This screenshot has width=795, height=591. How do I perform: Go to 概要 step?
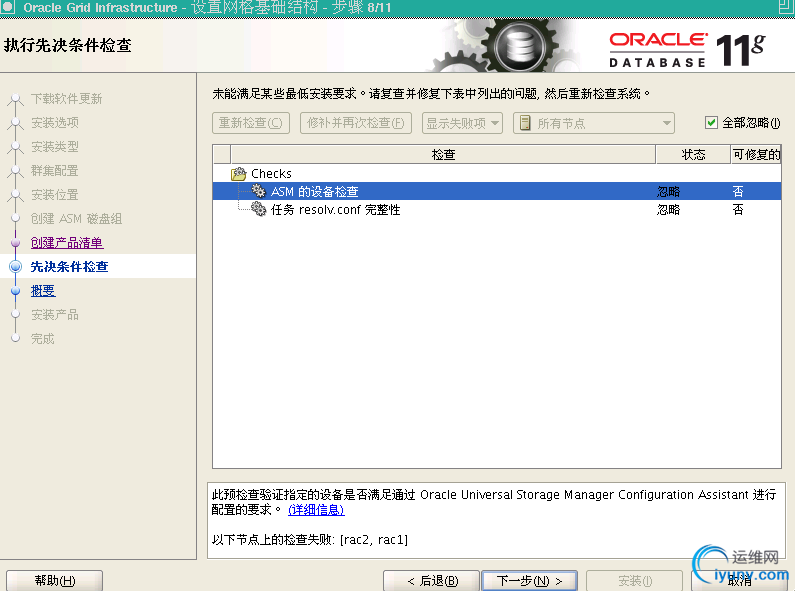[x=43, y=291]
